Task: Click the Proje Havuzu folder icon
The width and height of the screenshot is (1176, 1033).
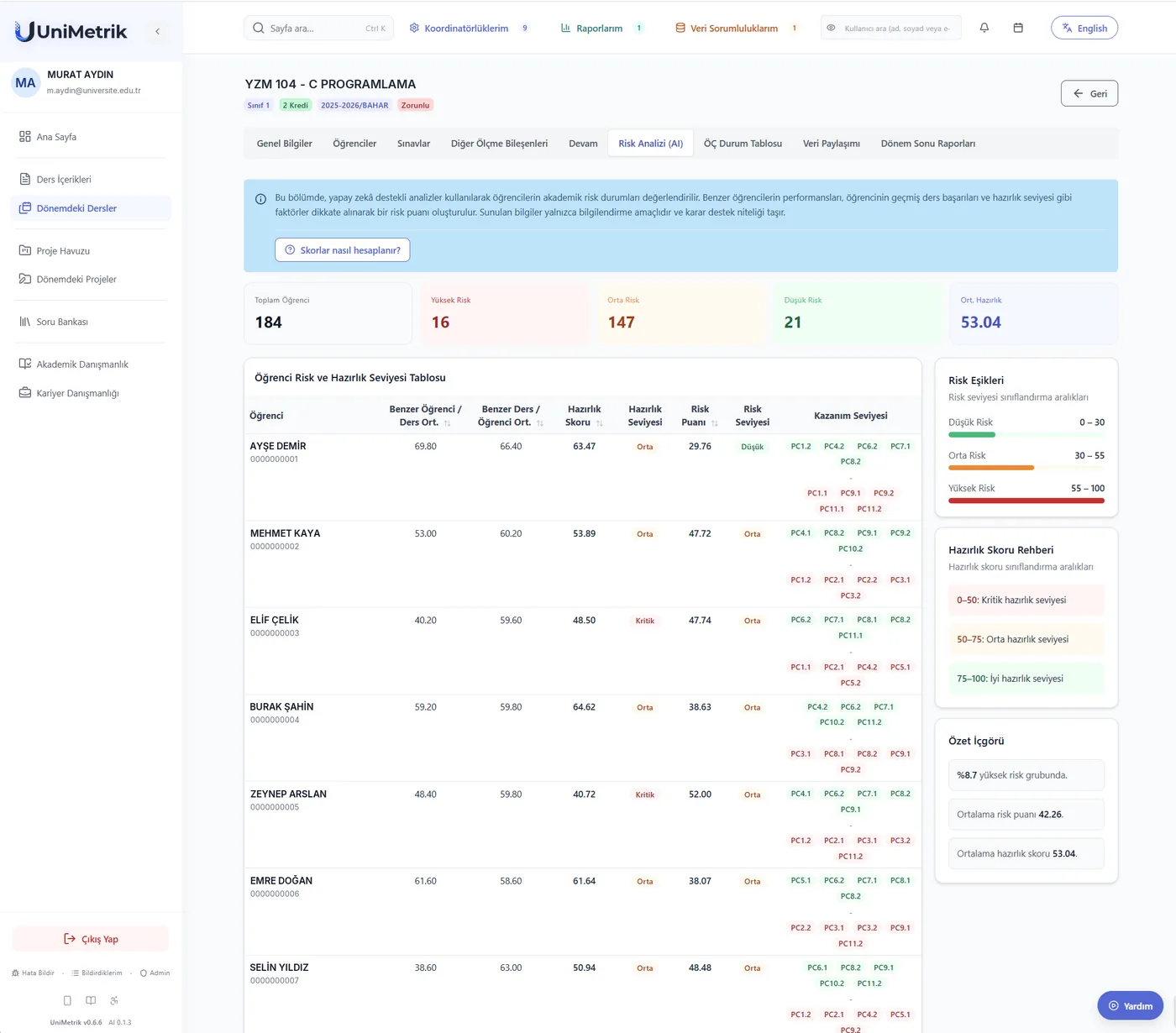Action: click(x=25, y=250)
